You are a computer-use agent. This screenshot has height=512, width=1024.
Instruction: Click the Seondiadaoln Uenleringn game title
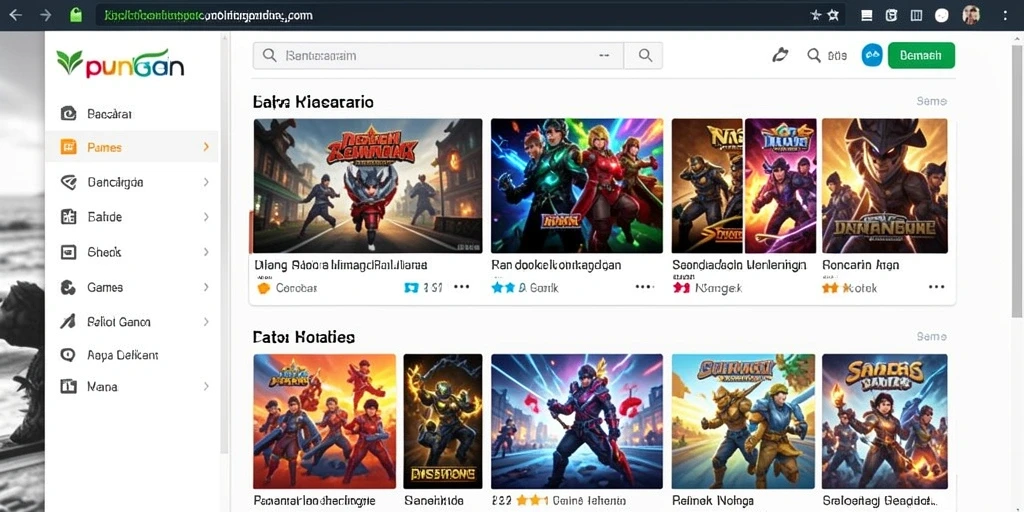coord(739,265)
